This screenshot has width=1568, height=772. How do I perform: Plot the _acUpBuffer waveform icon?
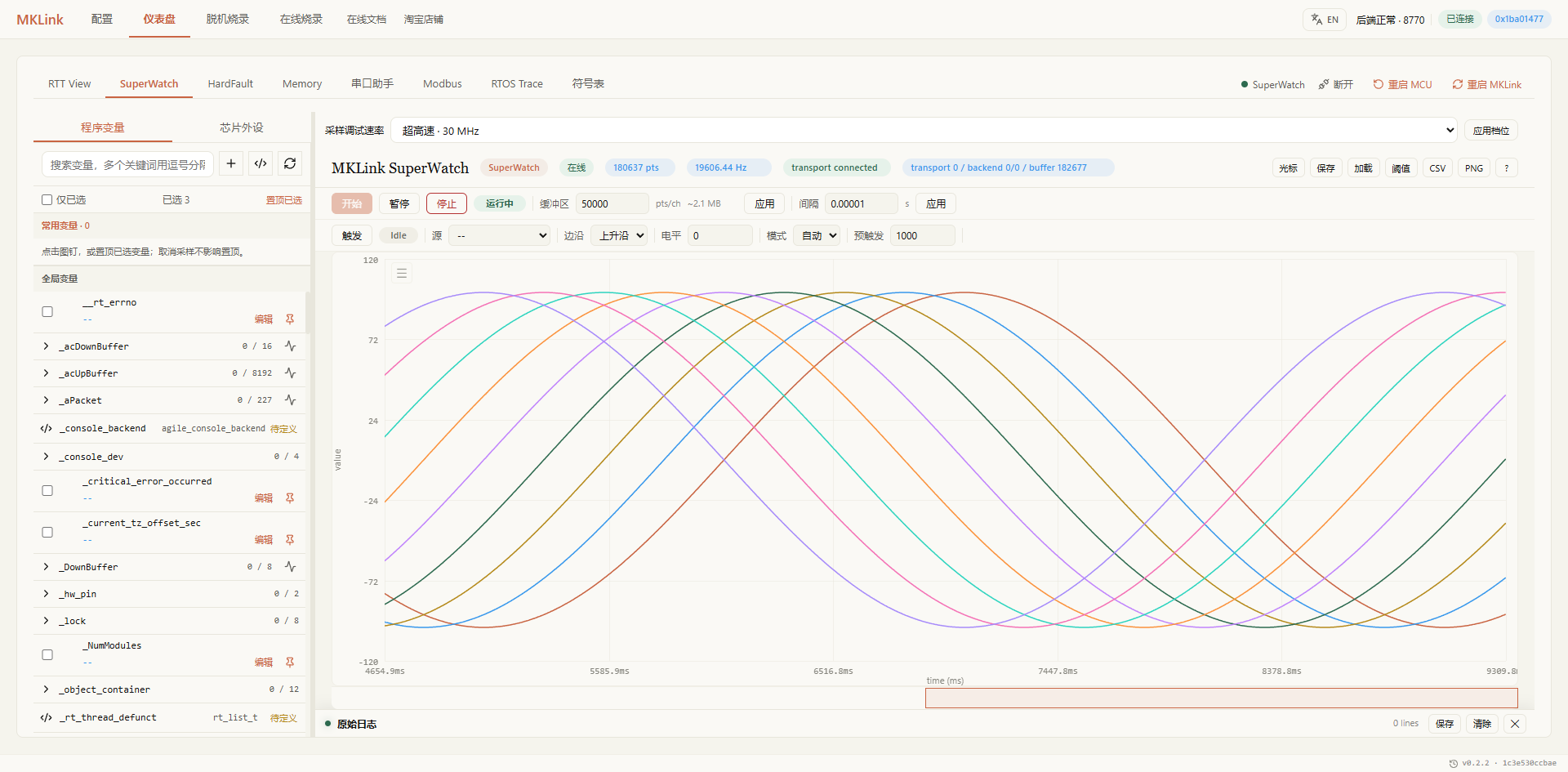click(291, 373)
